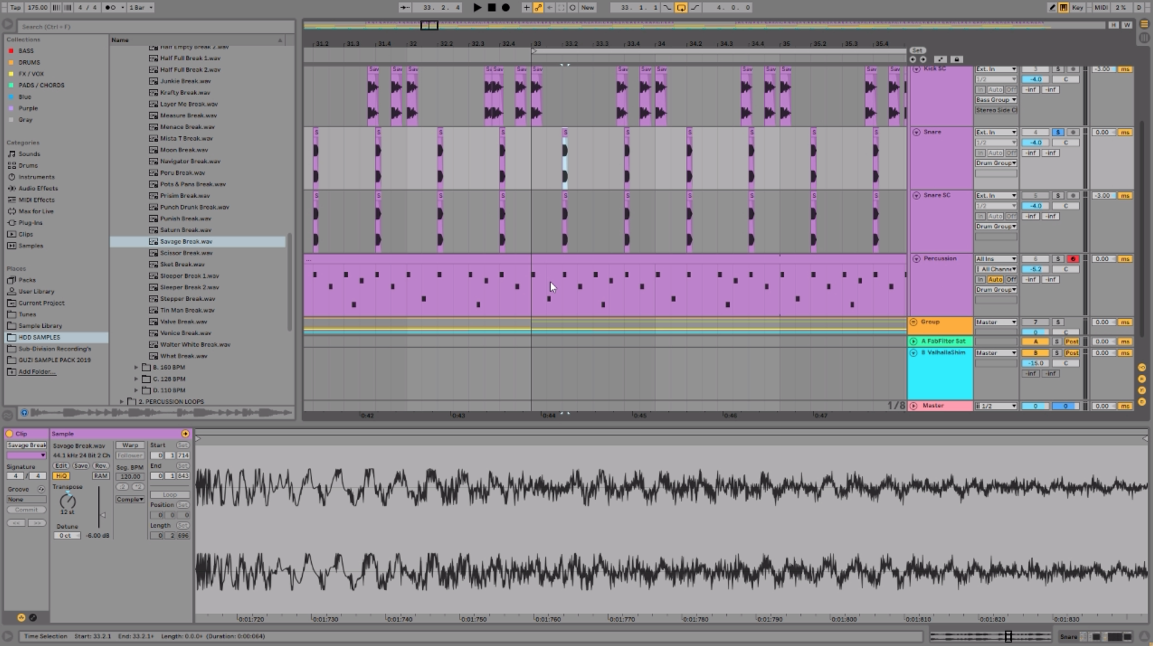The width and height of the screenshot is (1153, 646).
Task: Stop playback with the transport Stop button
Action: pyautogui.click(x=492, y=7)
